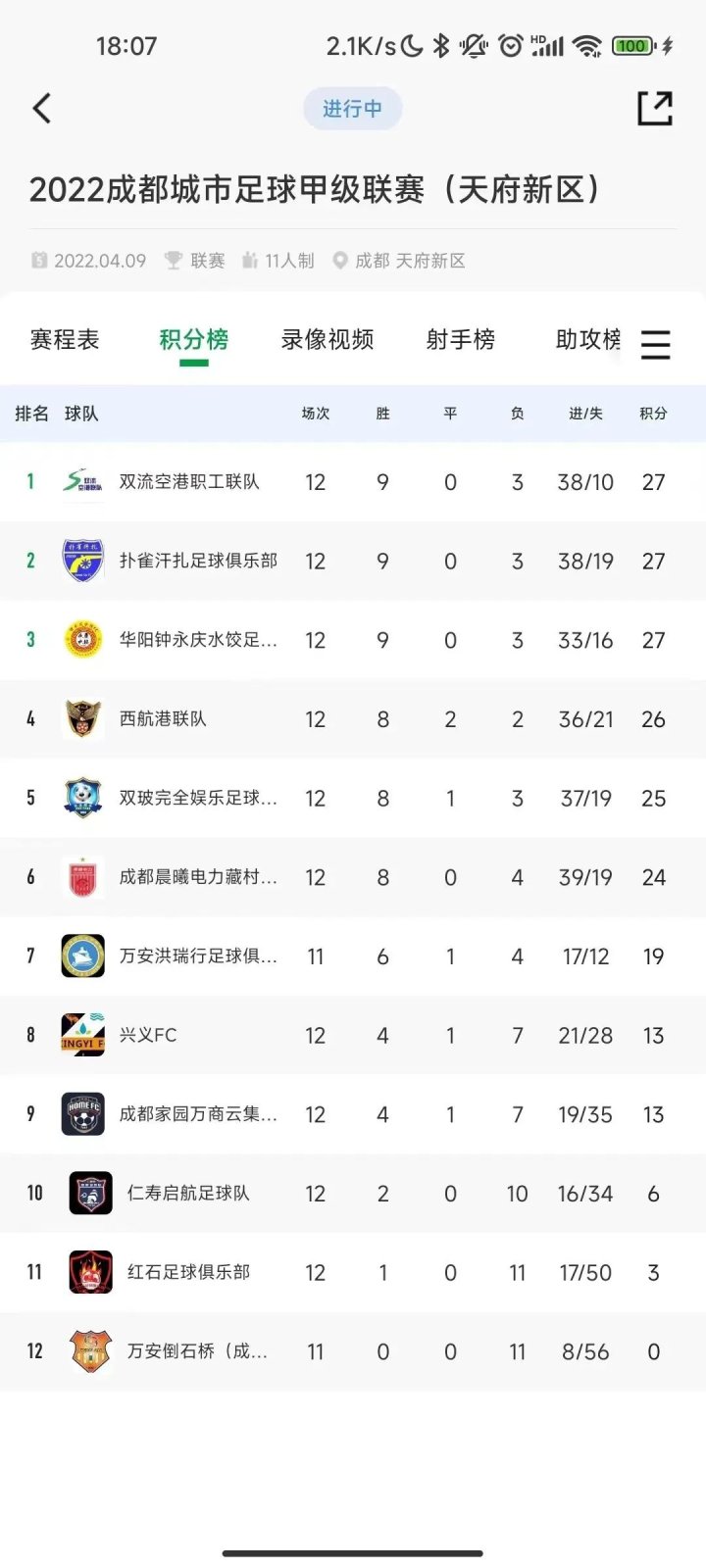
Task: Tap the 兴义FC team logo
Action: (82, 1035)
